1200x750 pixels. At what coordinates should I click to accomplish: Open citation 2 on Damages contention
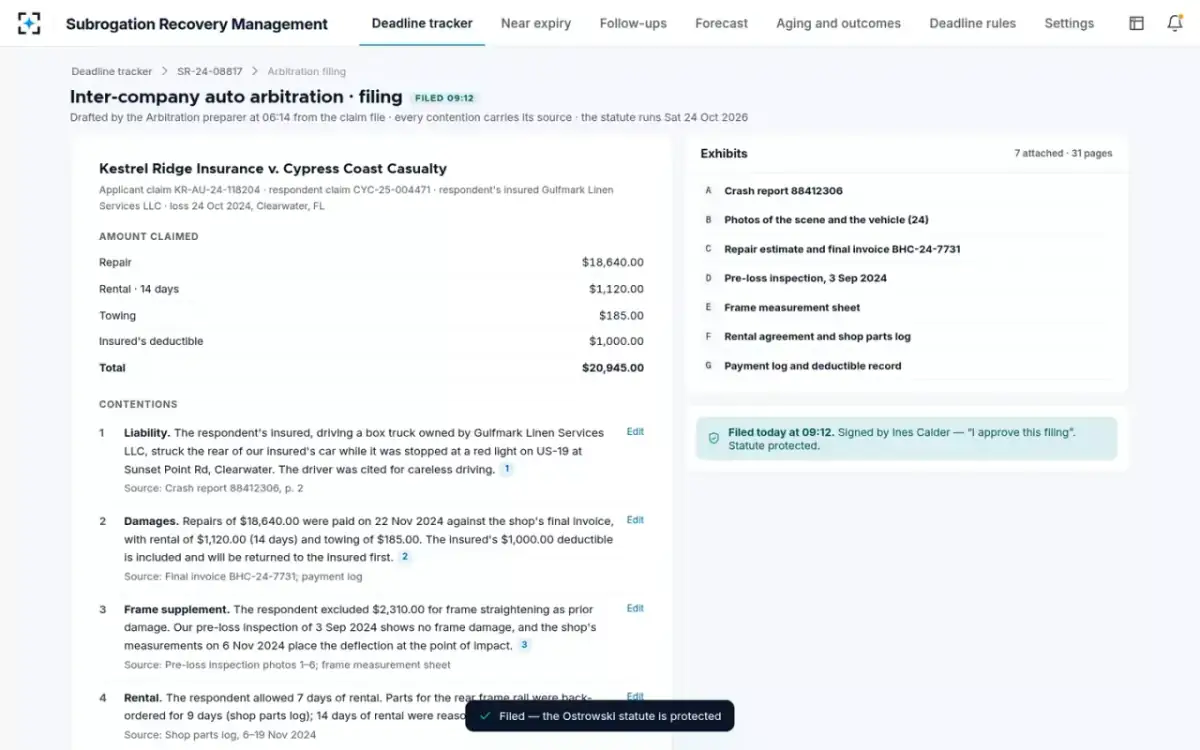point(405,557)
